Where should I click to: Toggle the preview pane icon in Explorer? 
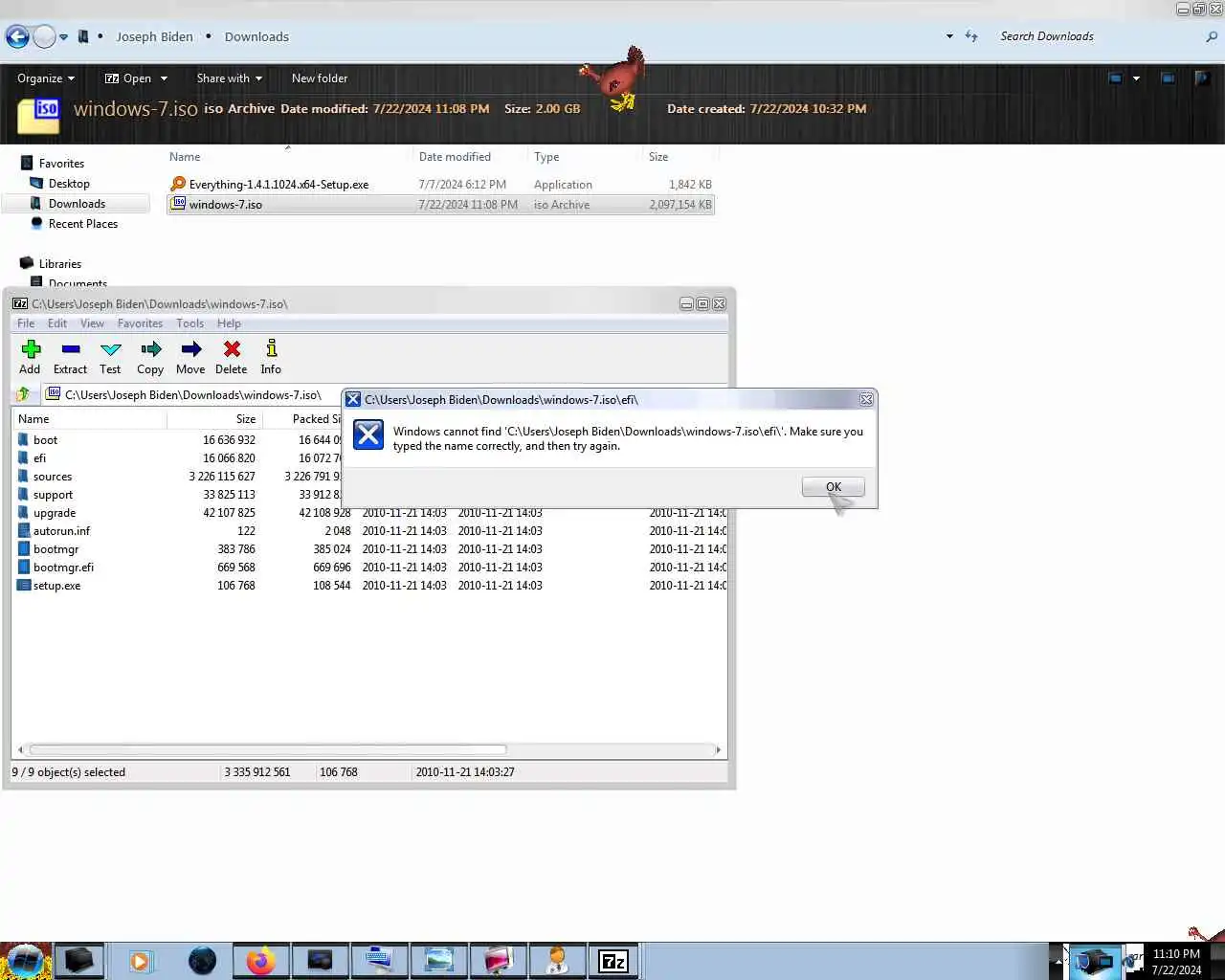point(1168,78)
